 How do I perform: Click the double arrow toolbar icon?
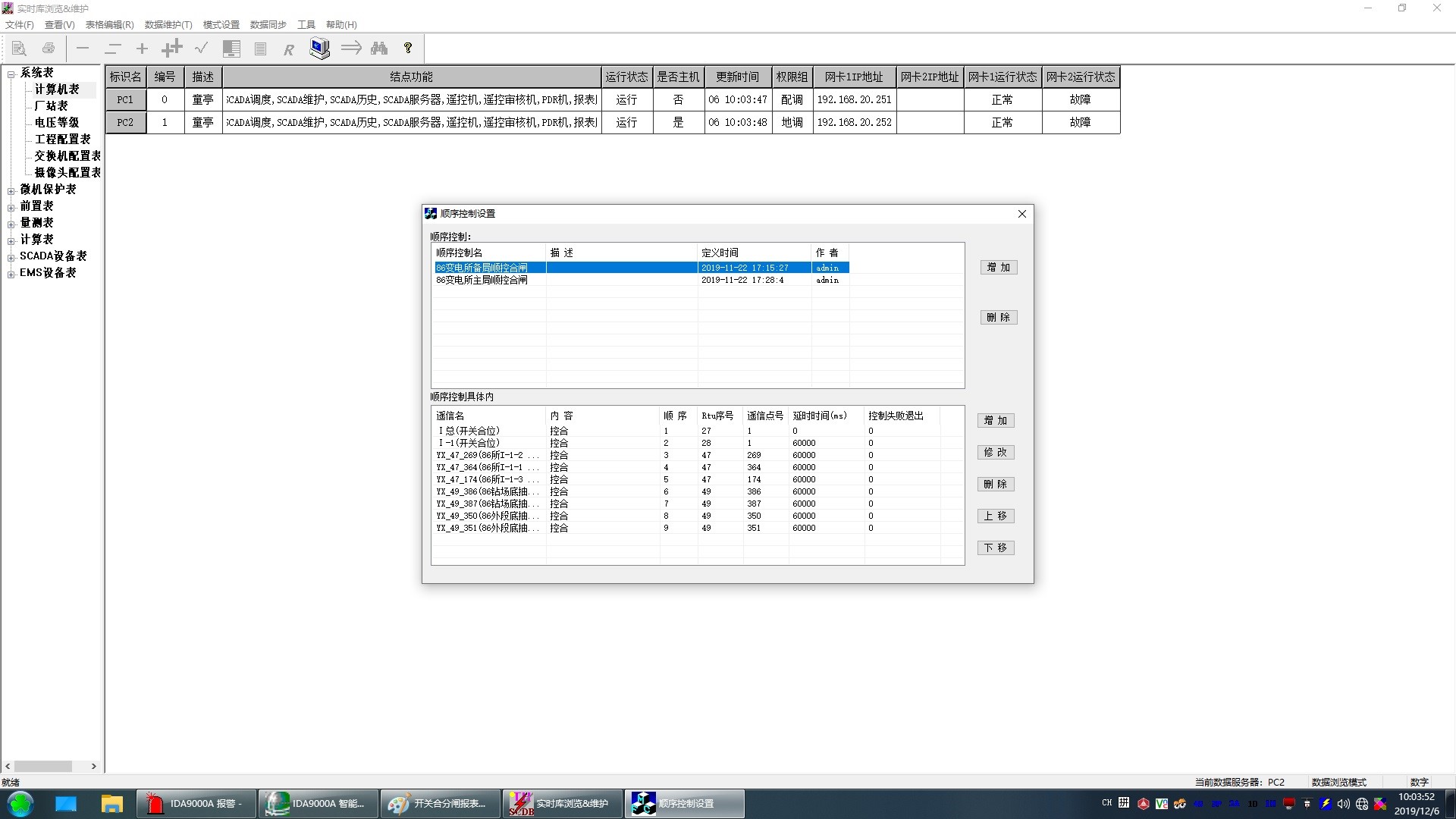point(351,49)
